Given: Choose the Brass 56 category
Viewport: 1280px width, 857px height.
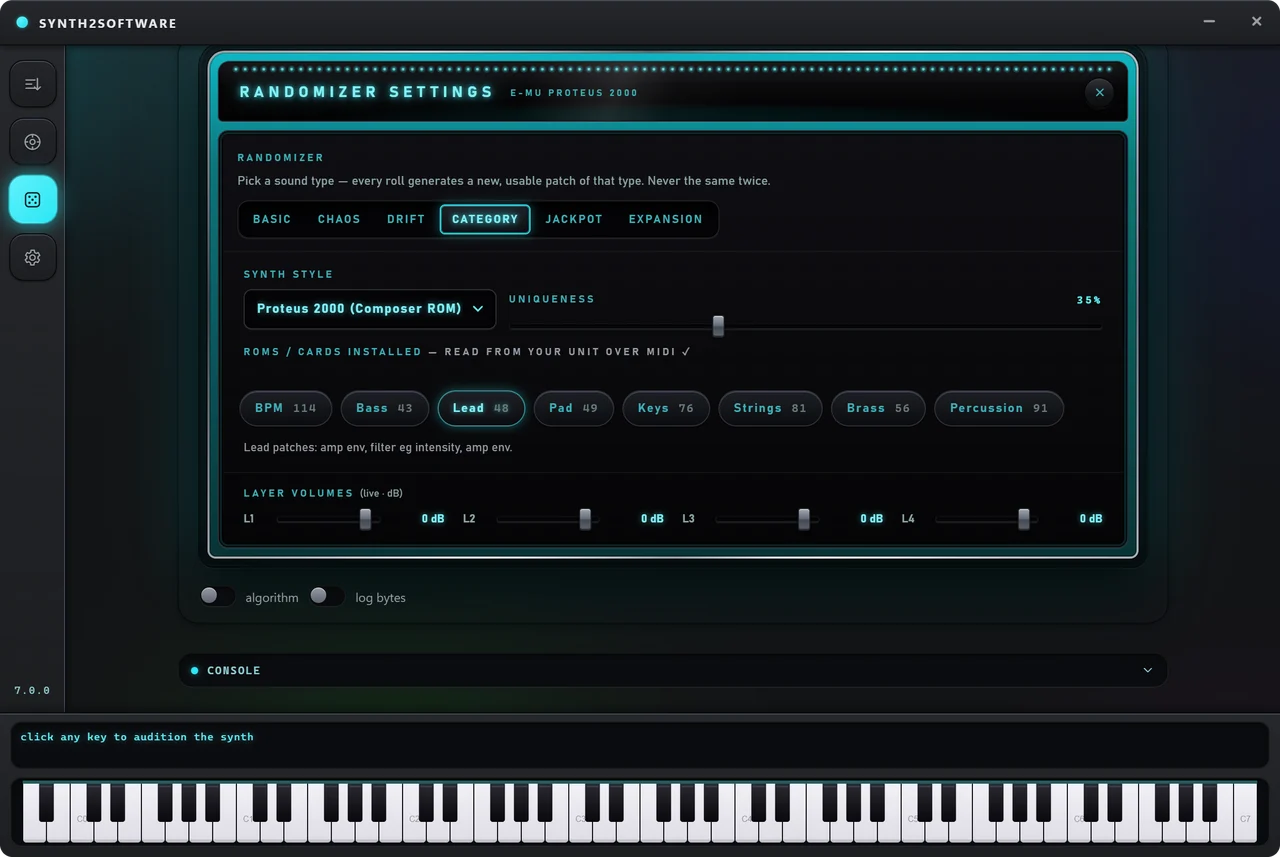Looking at the screenshot, I should point(879,408).
